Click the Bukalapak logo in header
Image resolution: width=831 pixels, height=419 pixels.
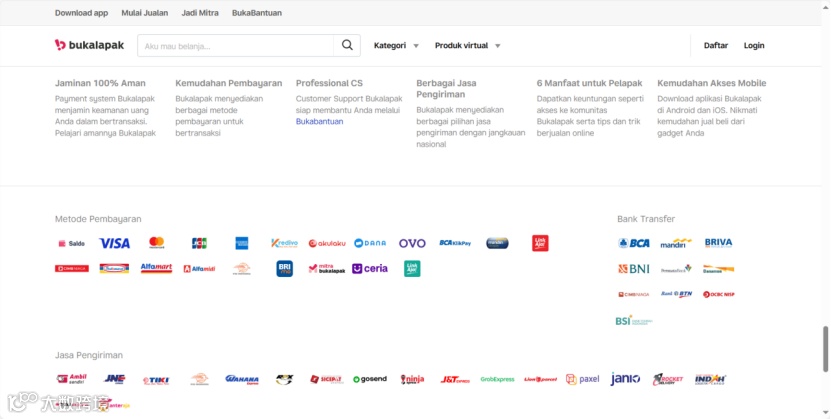click(x=88, y=45)
